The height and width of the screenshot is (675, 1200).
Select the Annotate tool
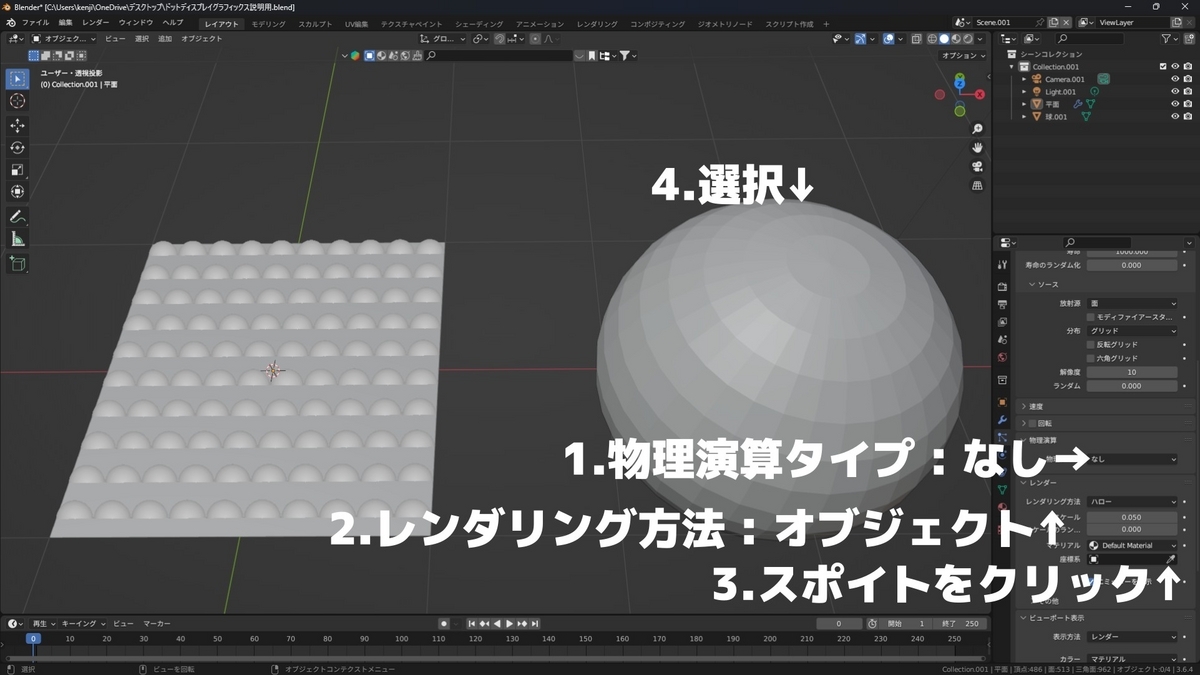(x=17, y=216)
